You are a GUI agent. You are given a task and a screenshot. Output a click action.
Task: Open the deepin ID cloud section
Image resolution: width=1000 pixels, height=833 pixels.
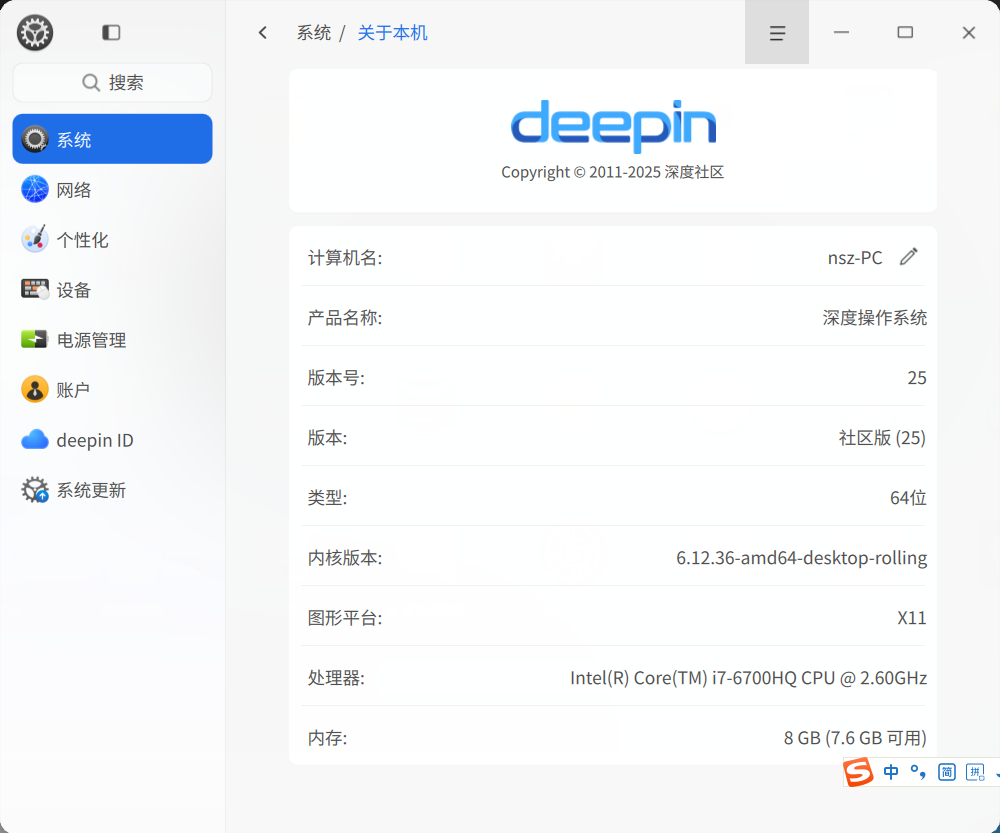[112, 440]
